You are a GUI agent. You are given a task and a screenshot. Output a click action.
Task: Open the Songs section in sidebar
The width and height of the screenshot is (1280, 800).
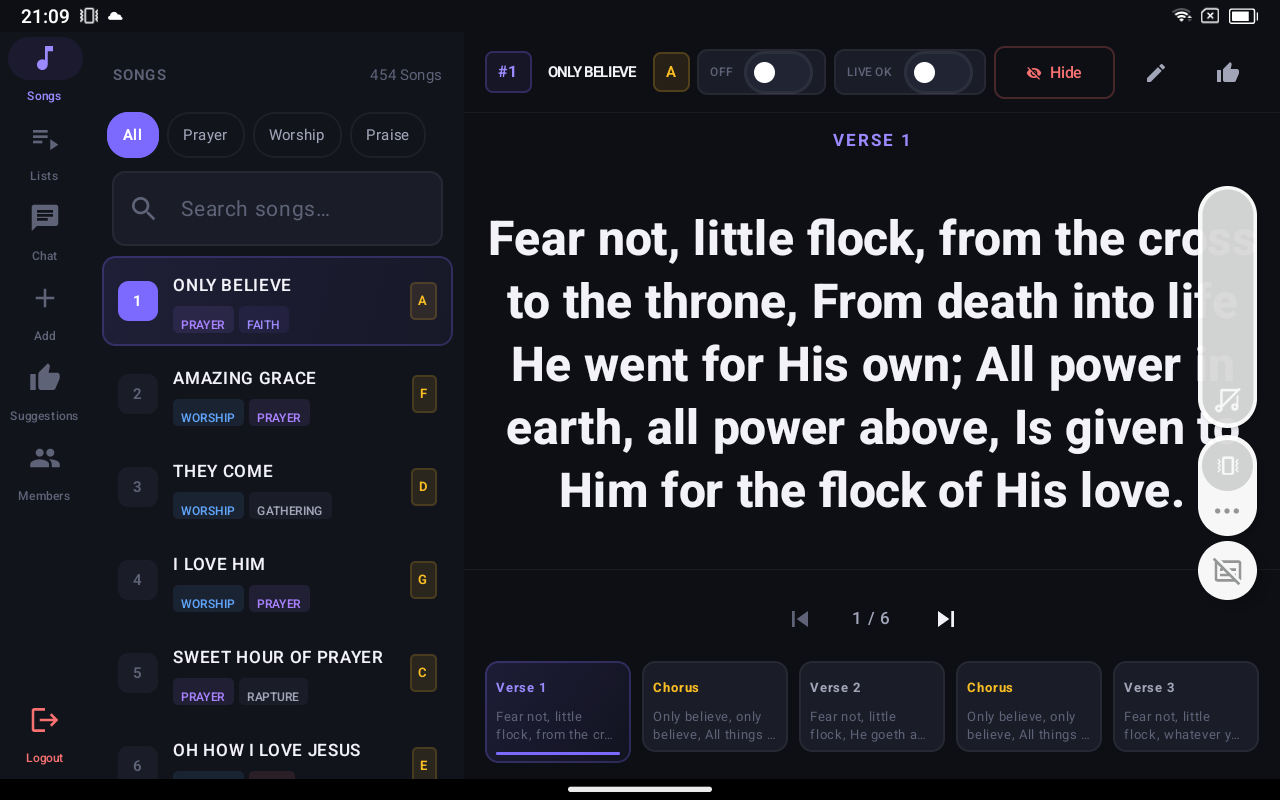tap(45, 70)
